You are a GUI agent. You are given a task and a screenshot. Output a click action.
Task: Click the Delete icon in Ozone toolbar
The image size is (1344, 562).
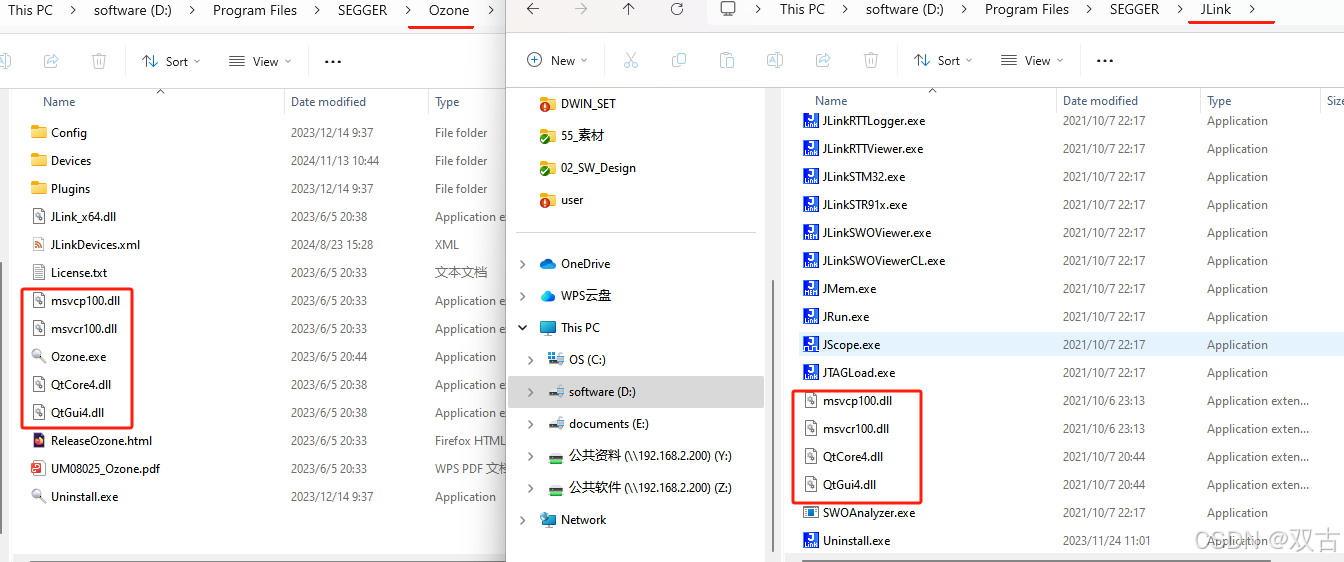(99, 61)
